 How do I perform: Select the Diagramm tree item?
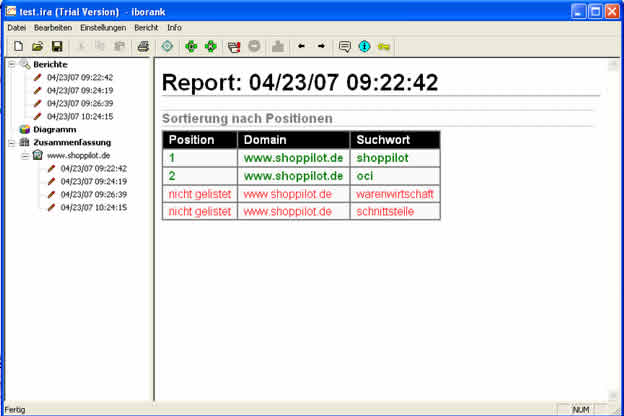coord(55,129)
